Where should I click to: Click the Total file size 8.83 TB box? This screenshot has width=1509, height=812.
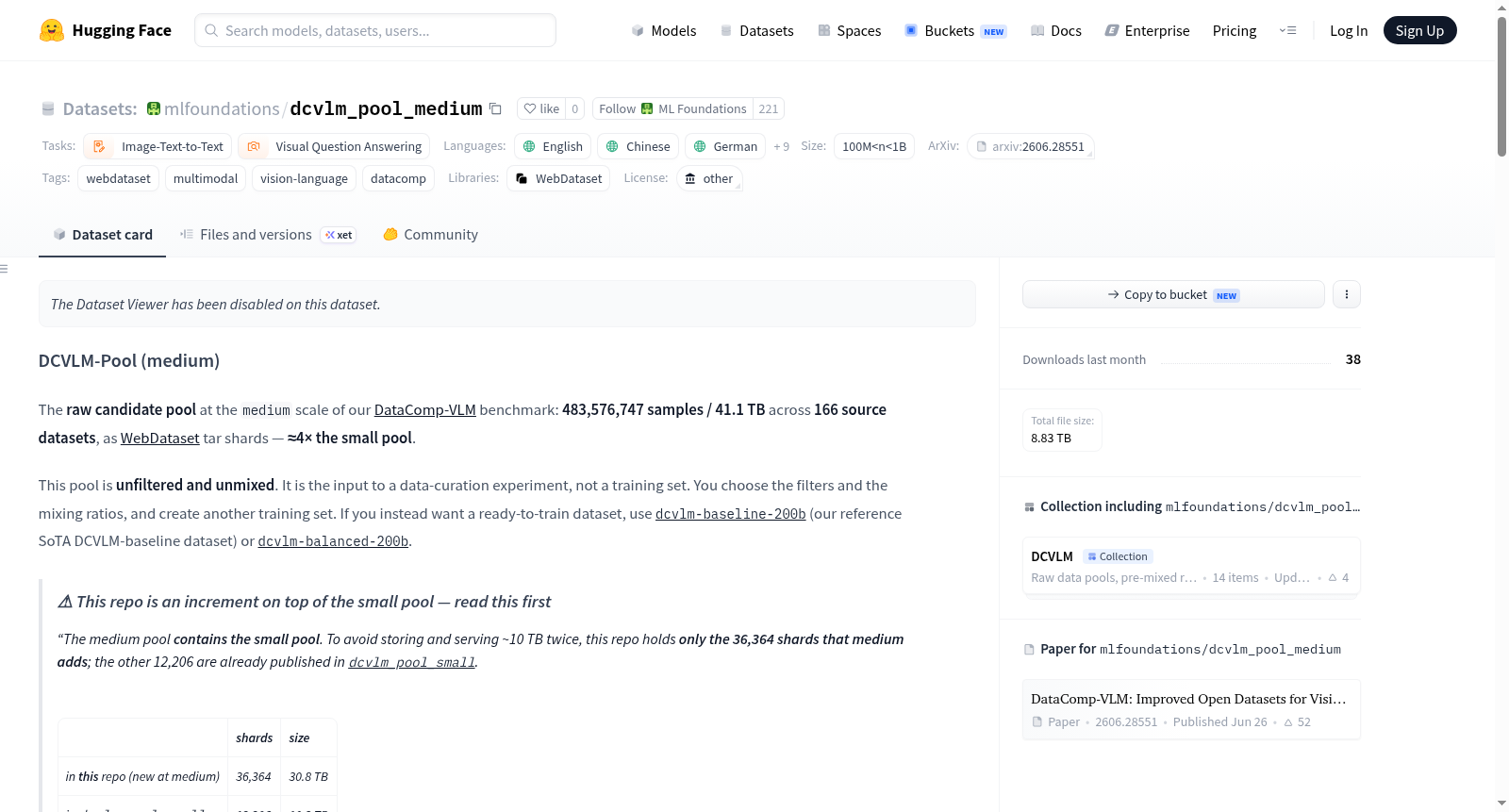(1062, 430)
